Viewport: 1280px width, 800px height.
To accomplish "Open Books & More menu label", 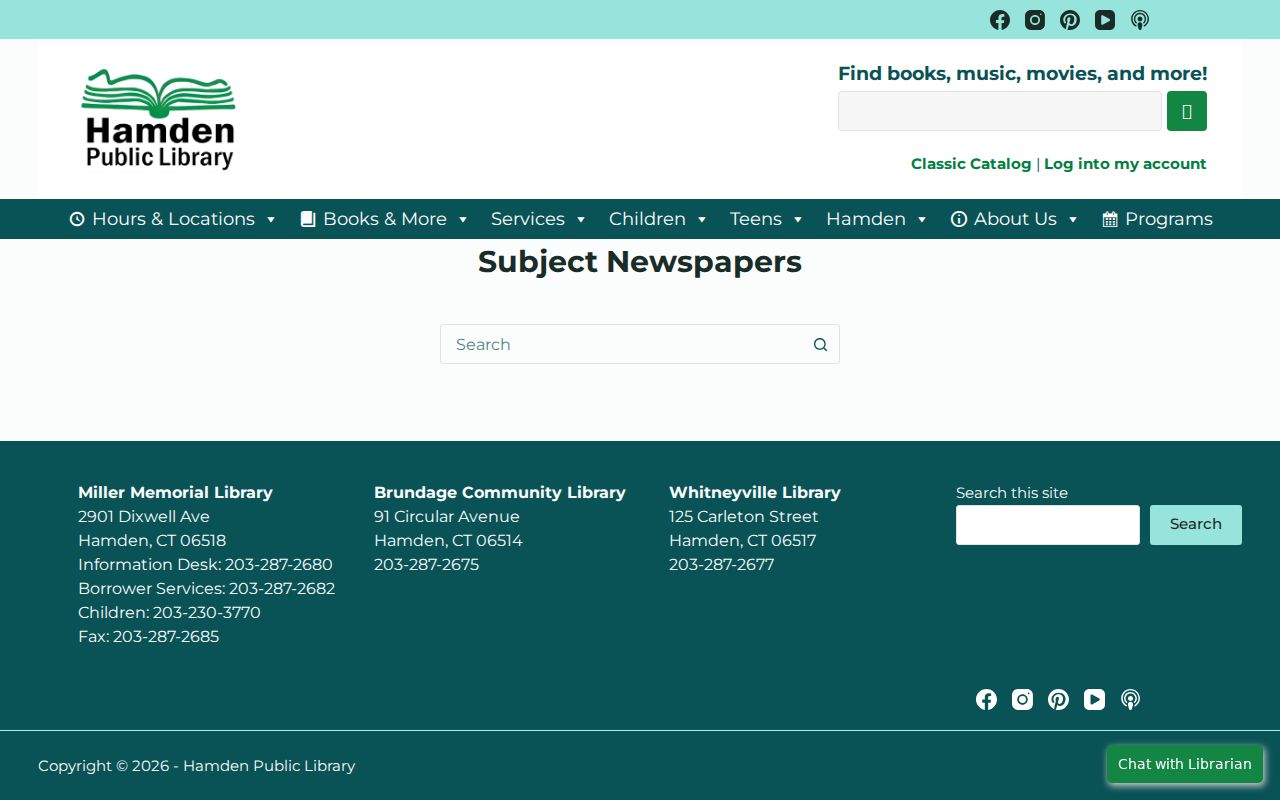I will 385,219.
